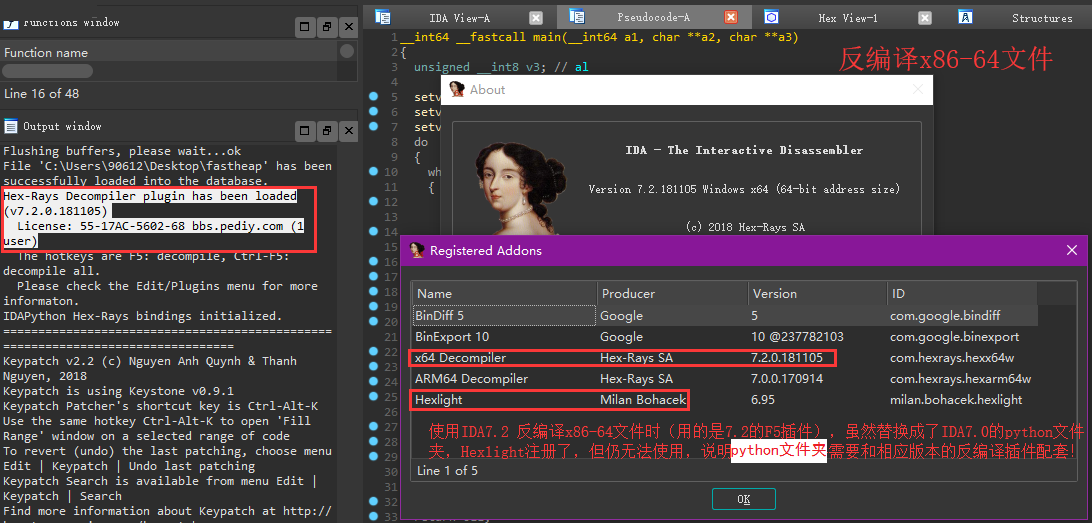Click the Functions window title icon
Viewport: 1092px width, 523px height.
(10, 24)
